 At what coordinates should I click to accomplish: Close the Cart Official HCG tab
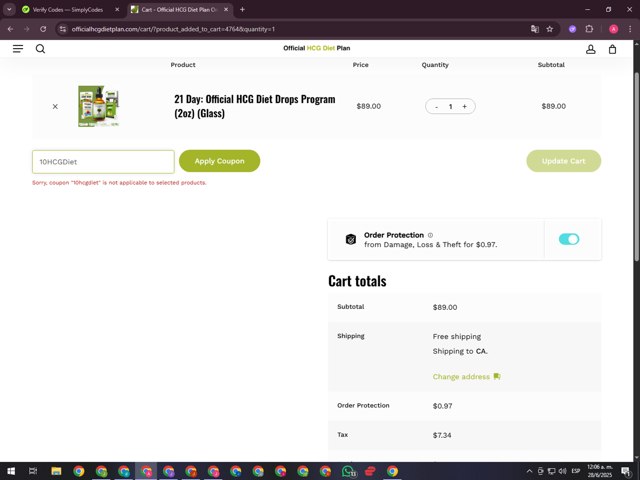(x=226, y=9)
